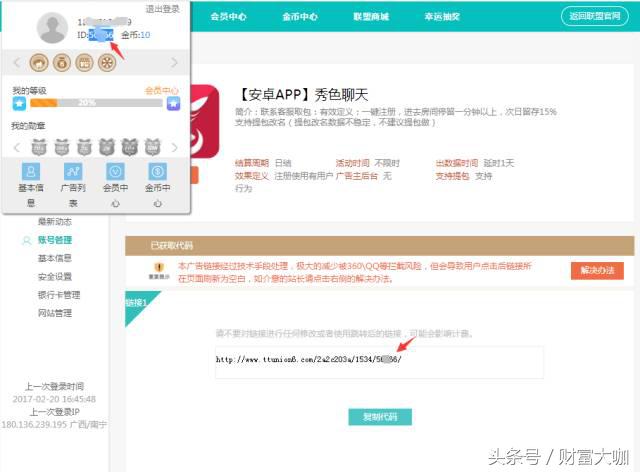Open 联盟商城 tab in top navigation
Image resolution: width=640 pixels, height=472 pixels.
coord(371,17)
